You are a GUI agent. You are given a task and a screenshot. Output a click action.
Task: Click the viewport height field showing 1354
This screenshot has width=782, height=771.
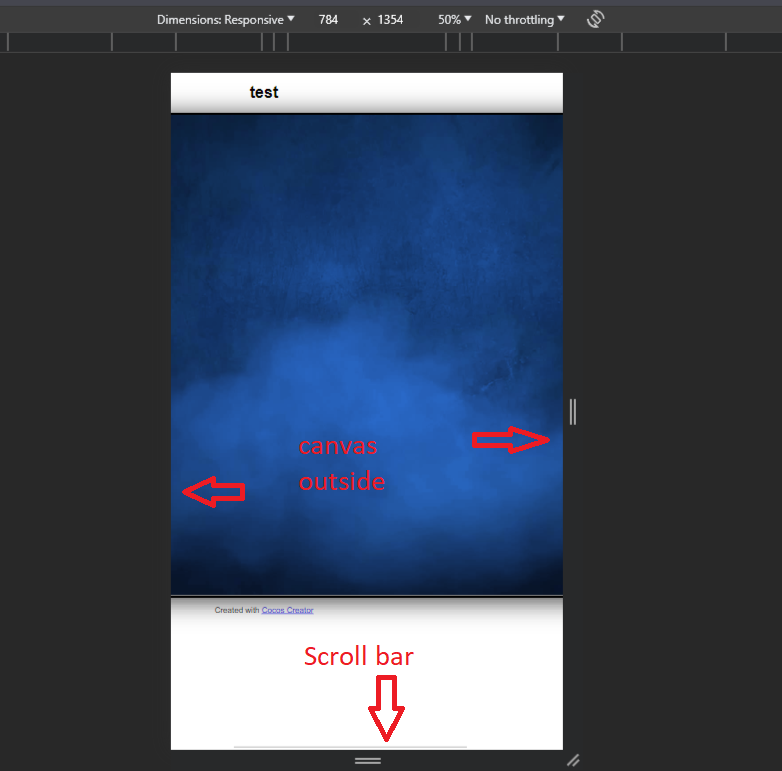(x=390, y=19)
